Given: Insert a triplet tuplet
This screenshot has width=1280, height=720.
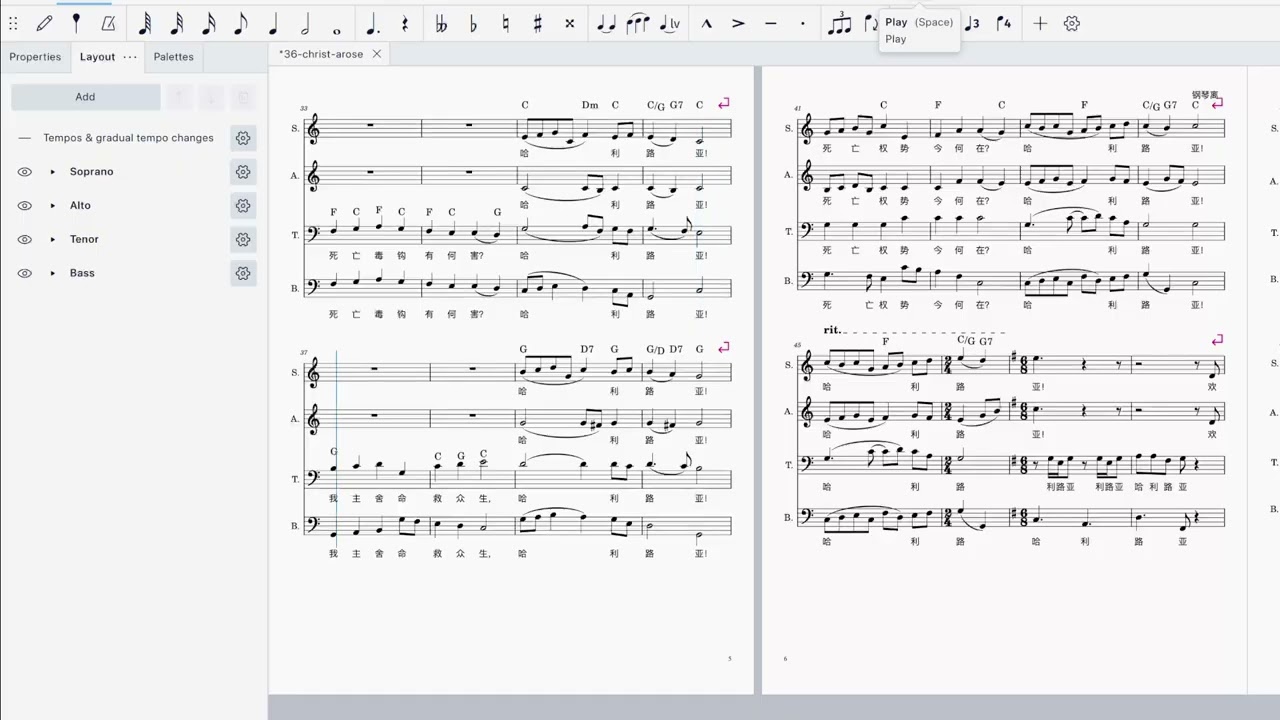Looking at the screenshot, I should click(840, 23).
